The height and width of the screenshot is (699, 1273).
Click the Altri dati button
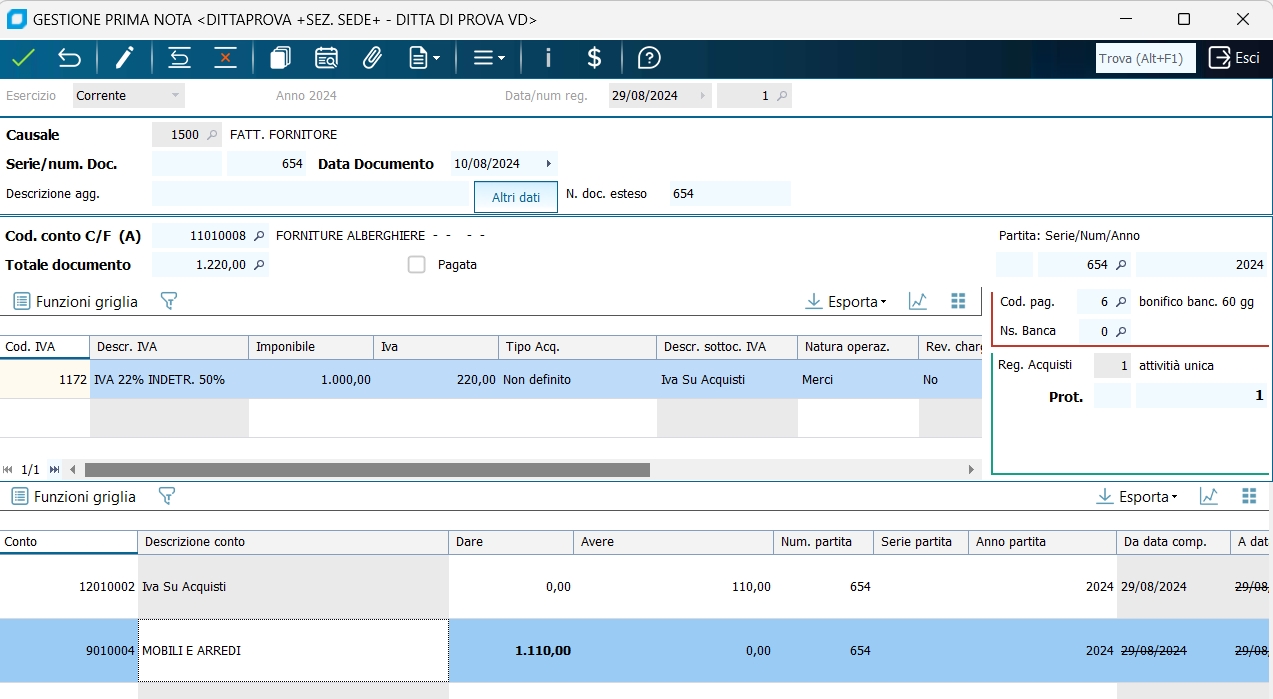516,197
